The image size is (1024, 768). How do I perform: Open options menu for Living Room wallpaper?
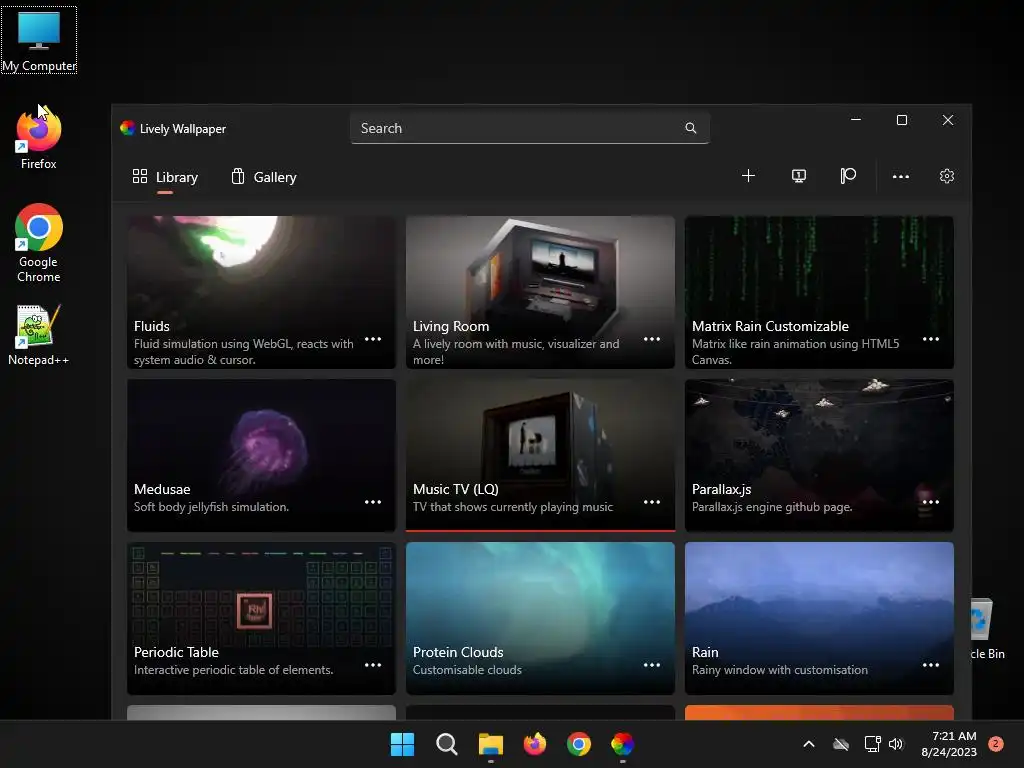tap(652, 339)
